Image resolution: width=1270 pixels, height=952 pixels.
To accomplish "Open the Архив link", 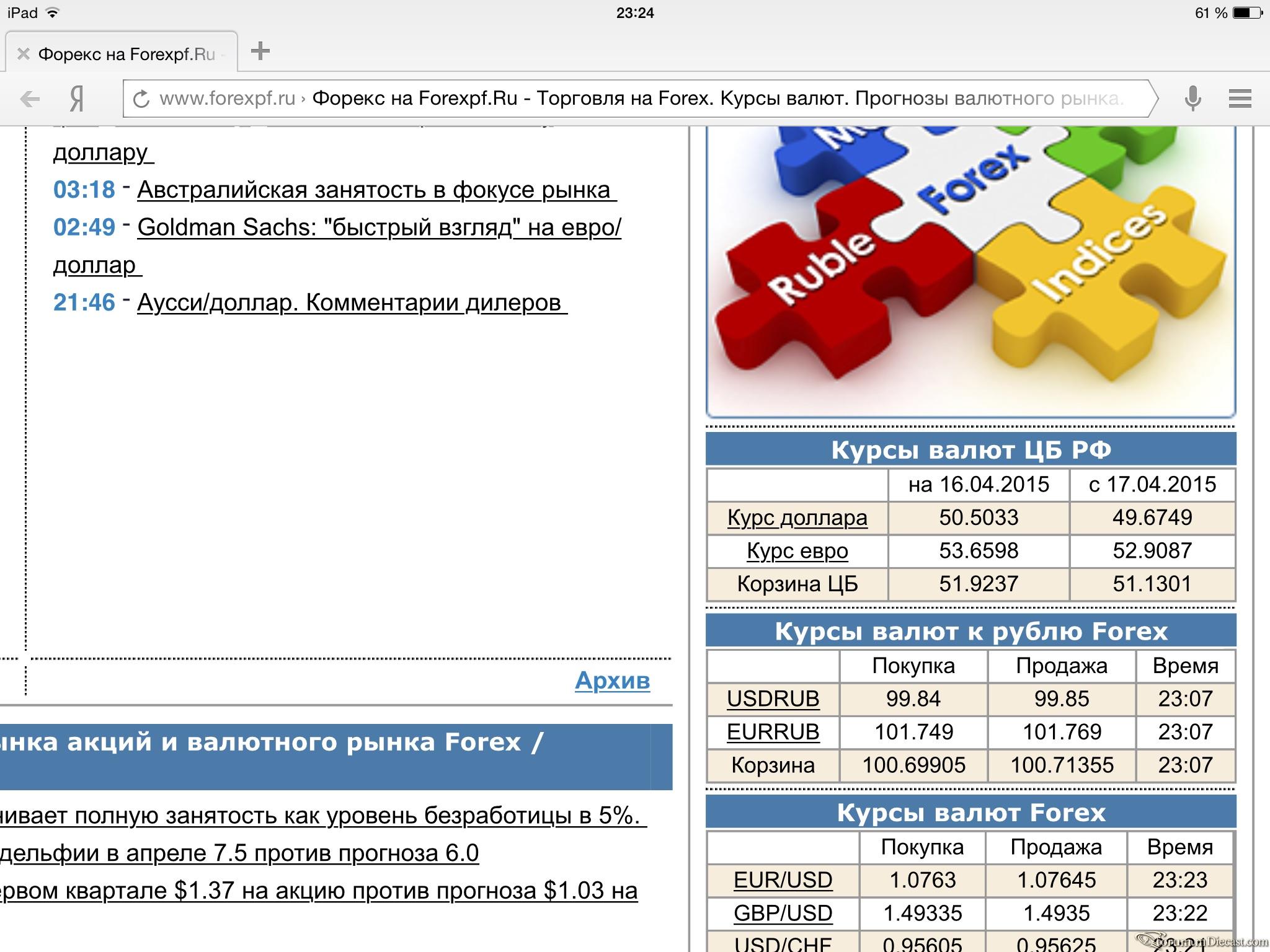I will (x=612, y=681).
